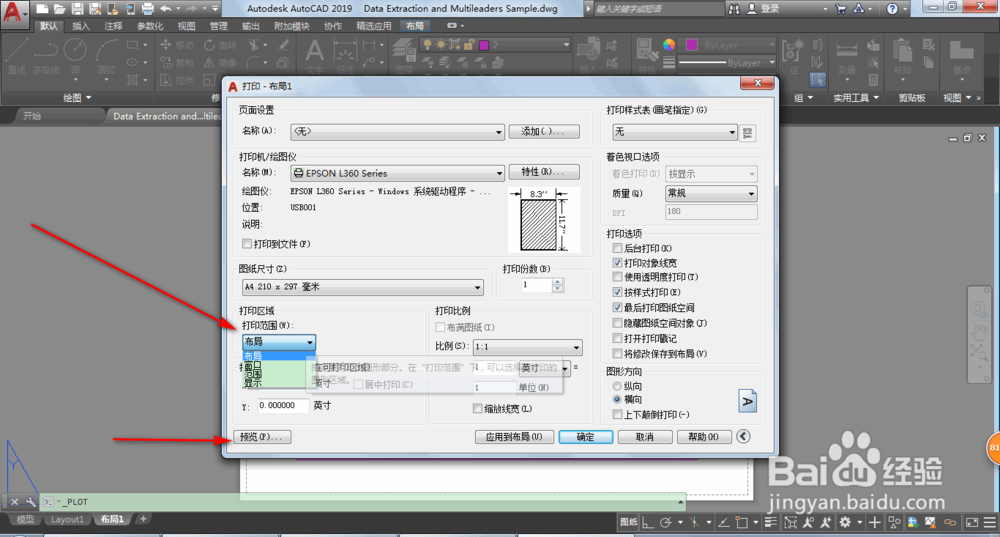This screenshot has width=1000, height=537.
Task: Uncheck Plot object lineweights
Action: [617, 263]
